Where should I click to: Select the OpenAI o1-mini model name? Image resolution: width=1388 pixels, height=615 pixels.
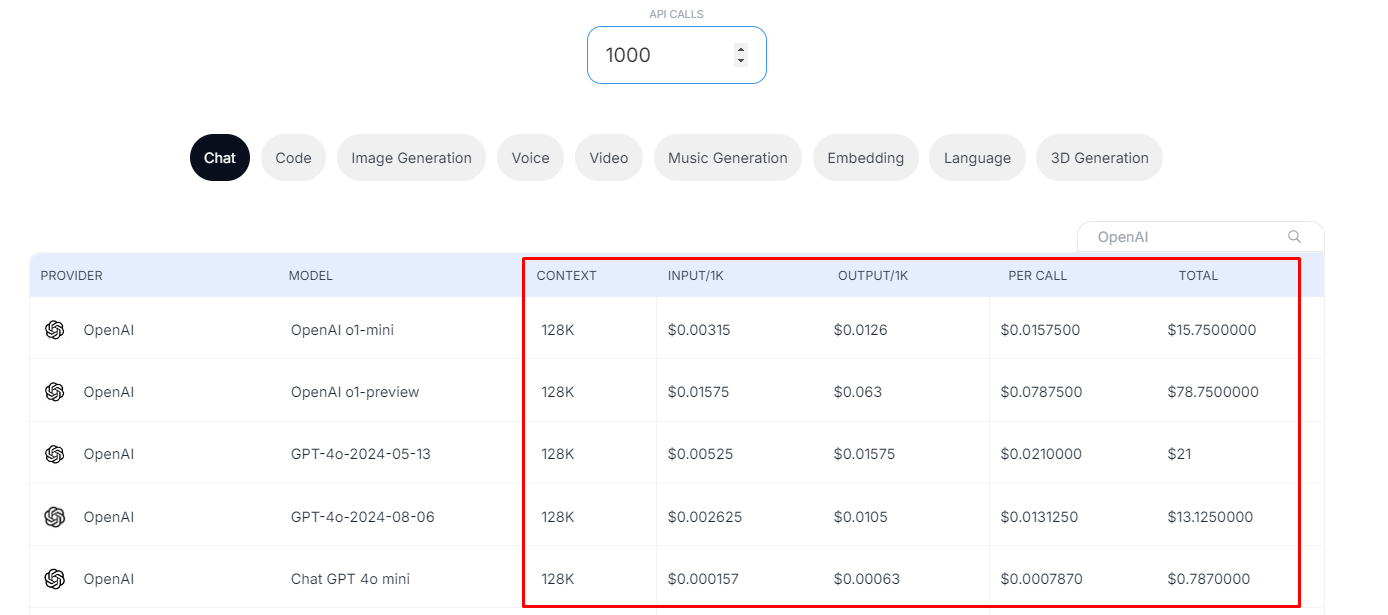point(342,330)
